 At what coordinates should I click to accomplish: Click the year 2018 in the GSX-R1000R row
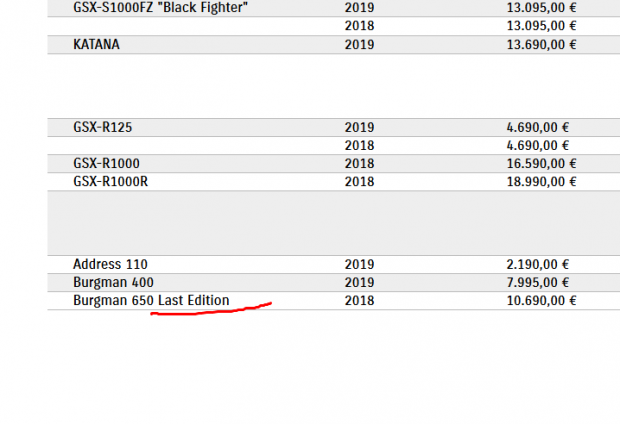[x=359, y=181]
